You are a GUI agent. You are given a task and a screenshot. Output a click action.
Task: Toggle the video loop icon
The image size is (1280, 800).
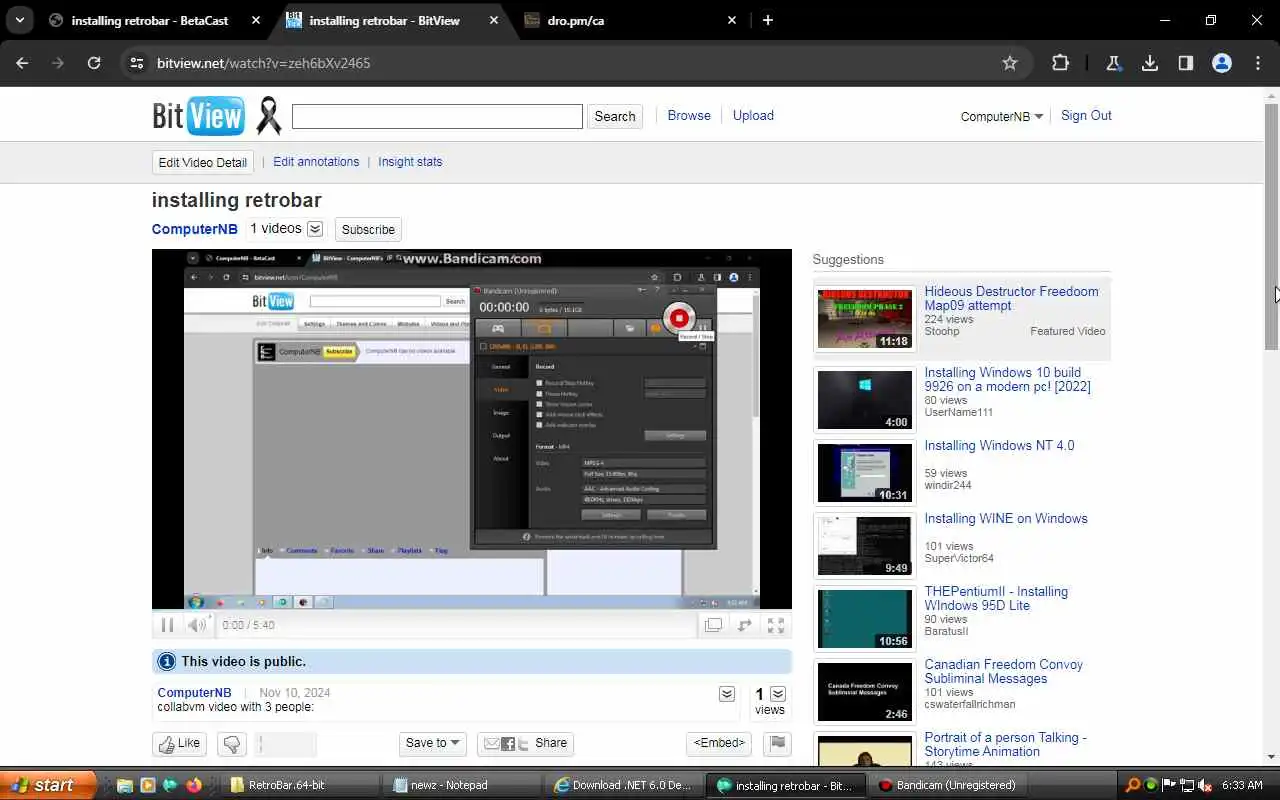click(745, 625)
